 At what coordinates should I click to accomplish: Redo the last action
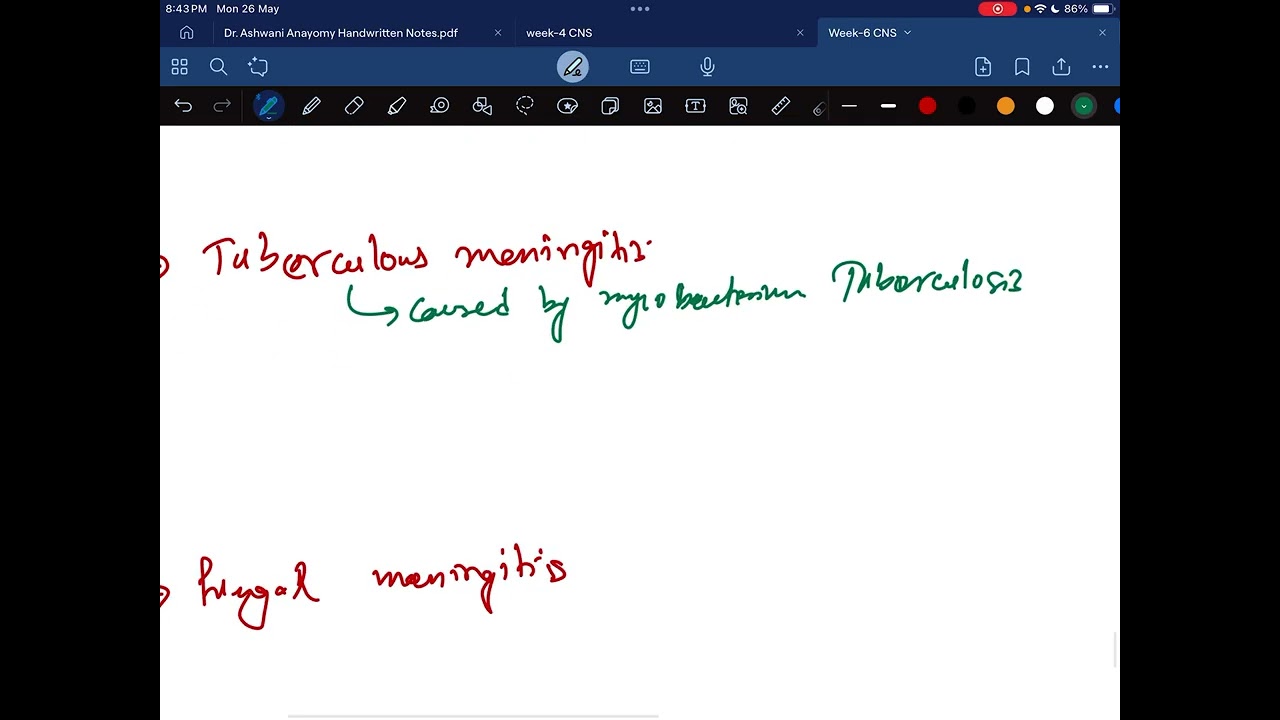click(x=222, y=106)
